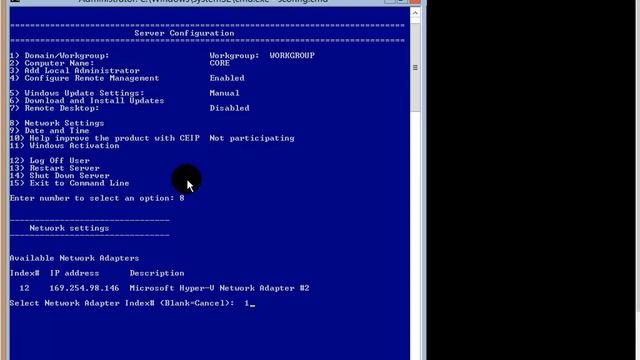Click the '2) Computer Name:' line
Viewport: 640px width, 360px height.
52,63
